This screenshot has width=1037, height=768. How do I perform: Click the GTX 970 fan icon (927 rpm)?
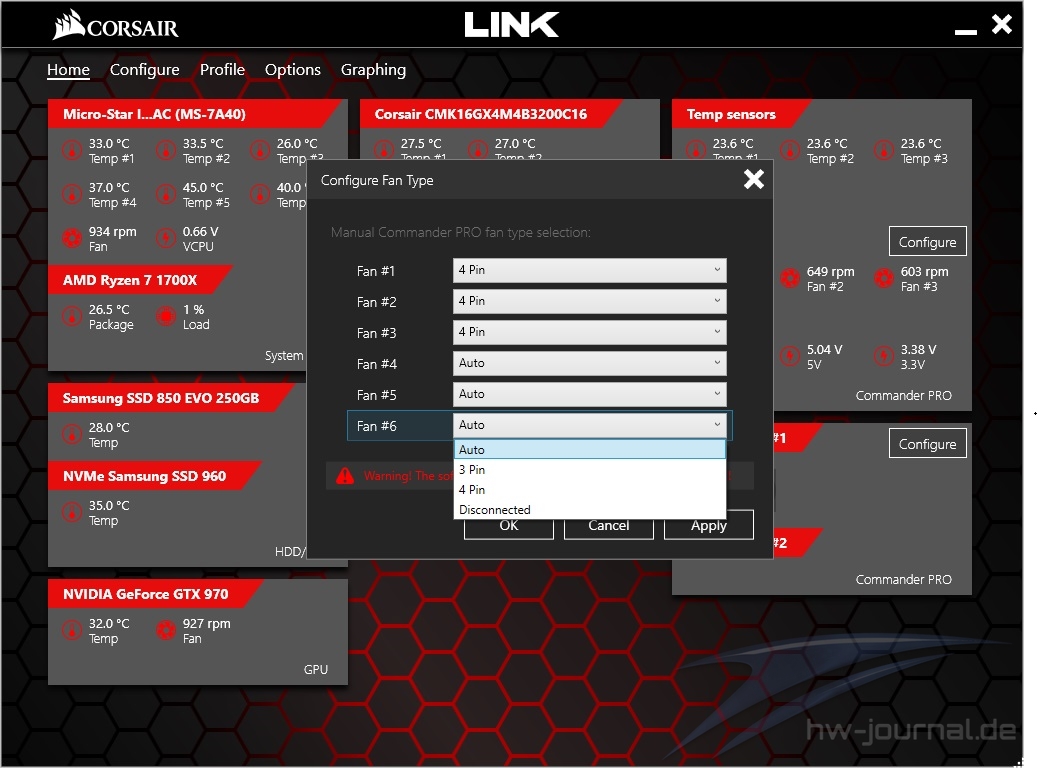(165, 630)
